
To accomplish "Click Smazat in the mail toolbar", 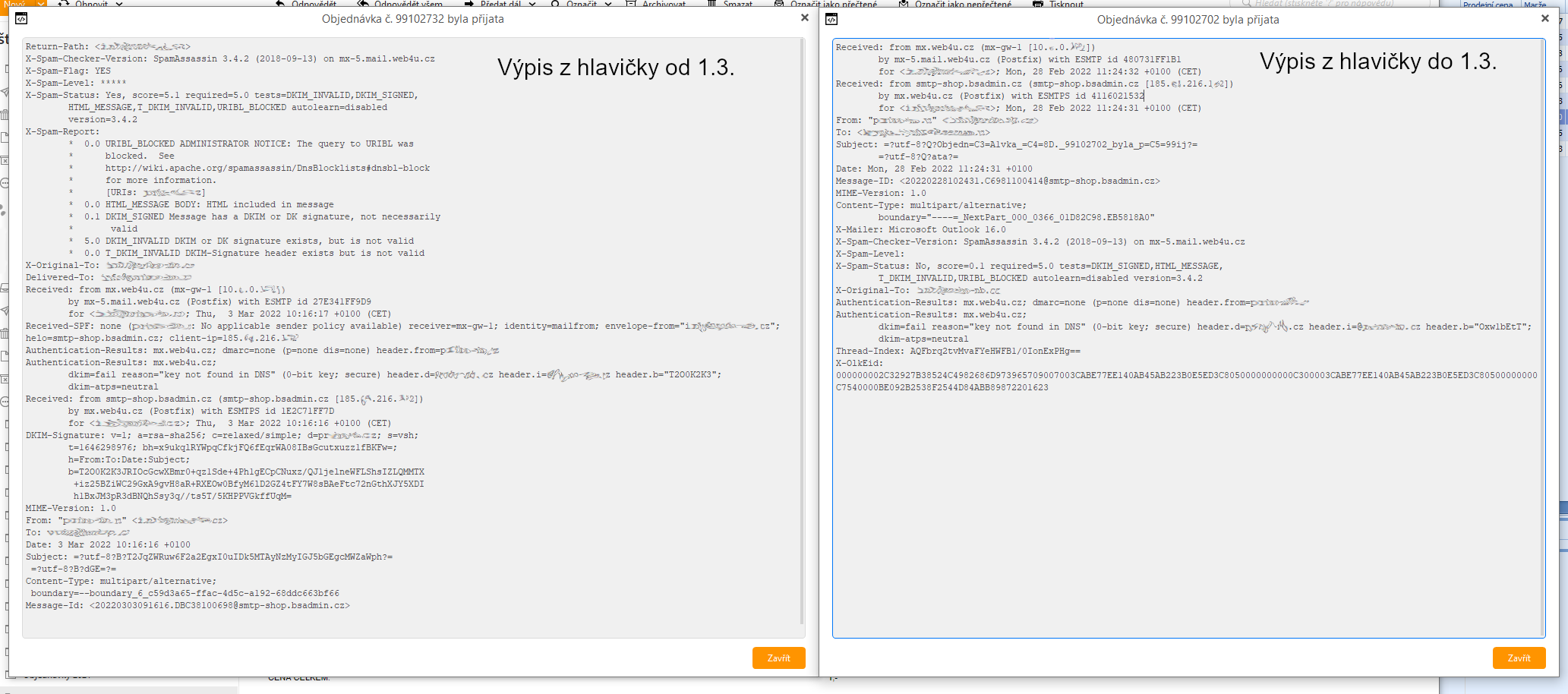I will pos(730,4).
